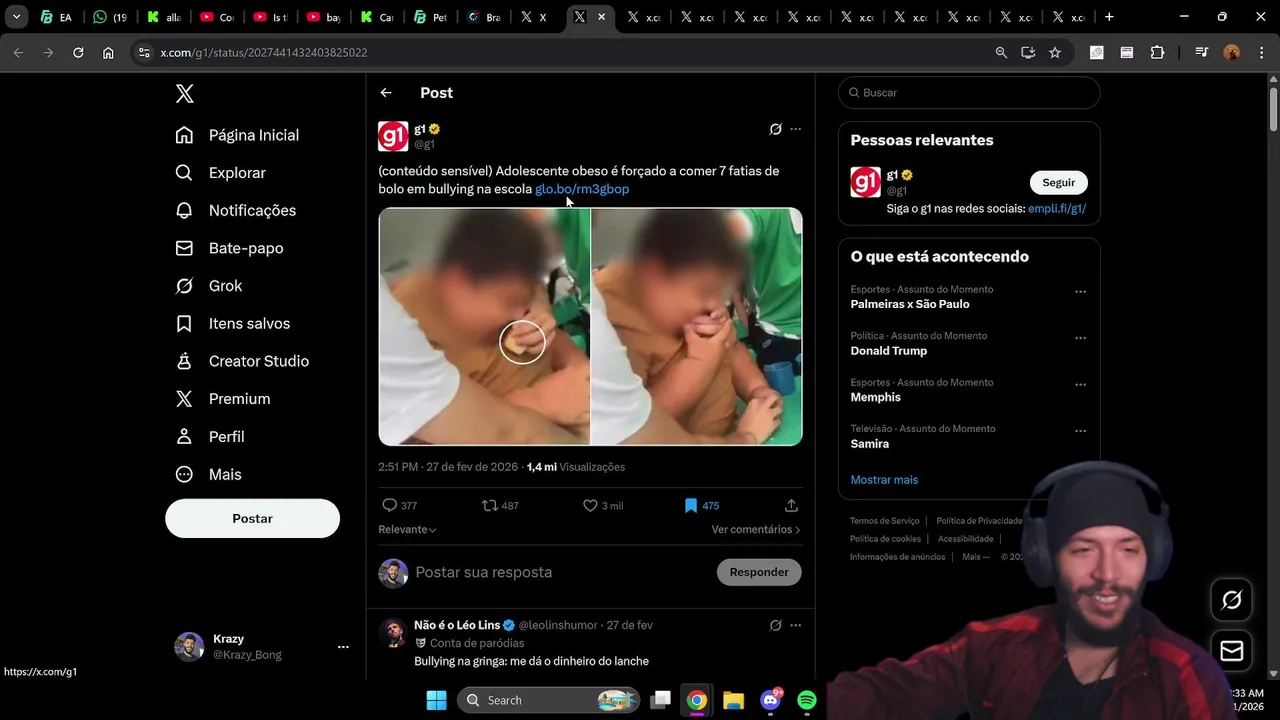
Task: Open floating Grok button
Action: point(1232,600)
